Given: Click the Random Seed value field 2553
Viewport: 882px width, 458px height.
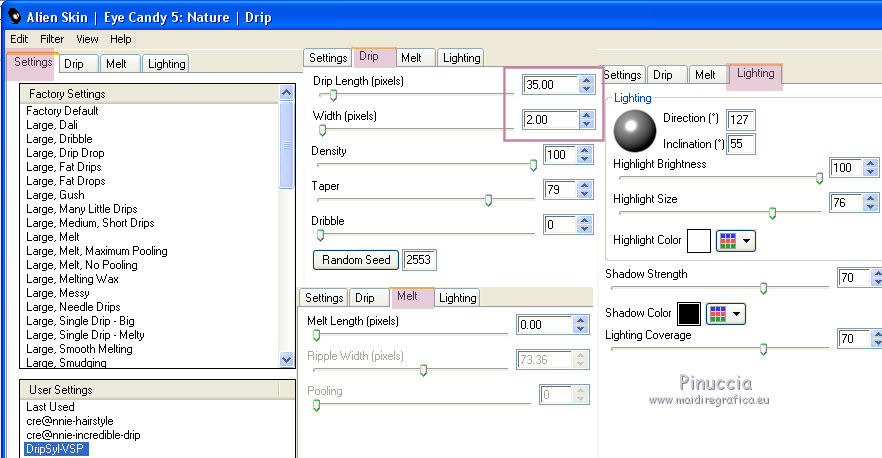Looking at the screenshot, I should [419, 260].
